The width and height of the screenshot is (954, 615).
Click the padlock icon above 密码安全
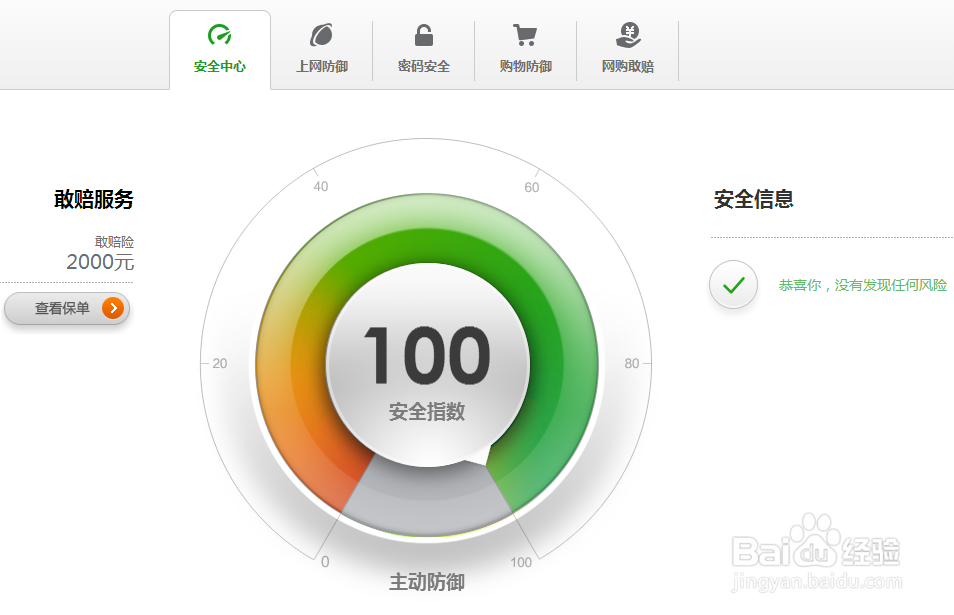pyautogui.click(x=423, y=35)
